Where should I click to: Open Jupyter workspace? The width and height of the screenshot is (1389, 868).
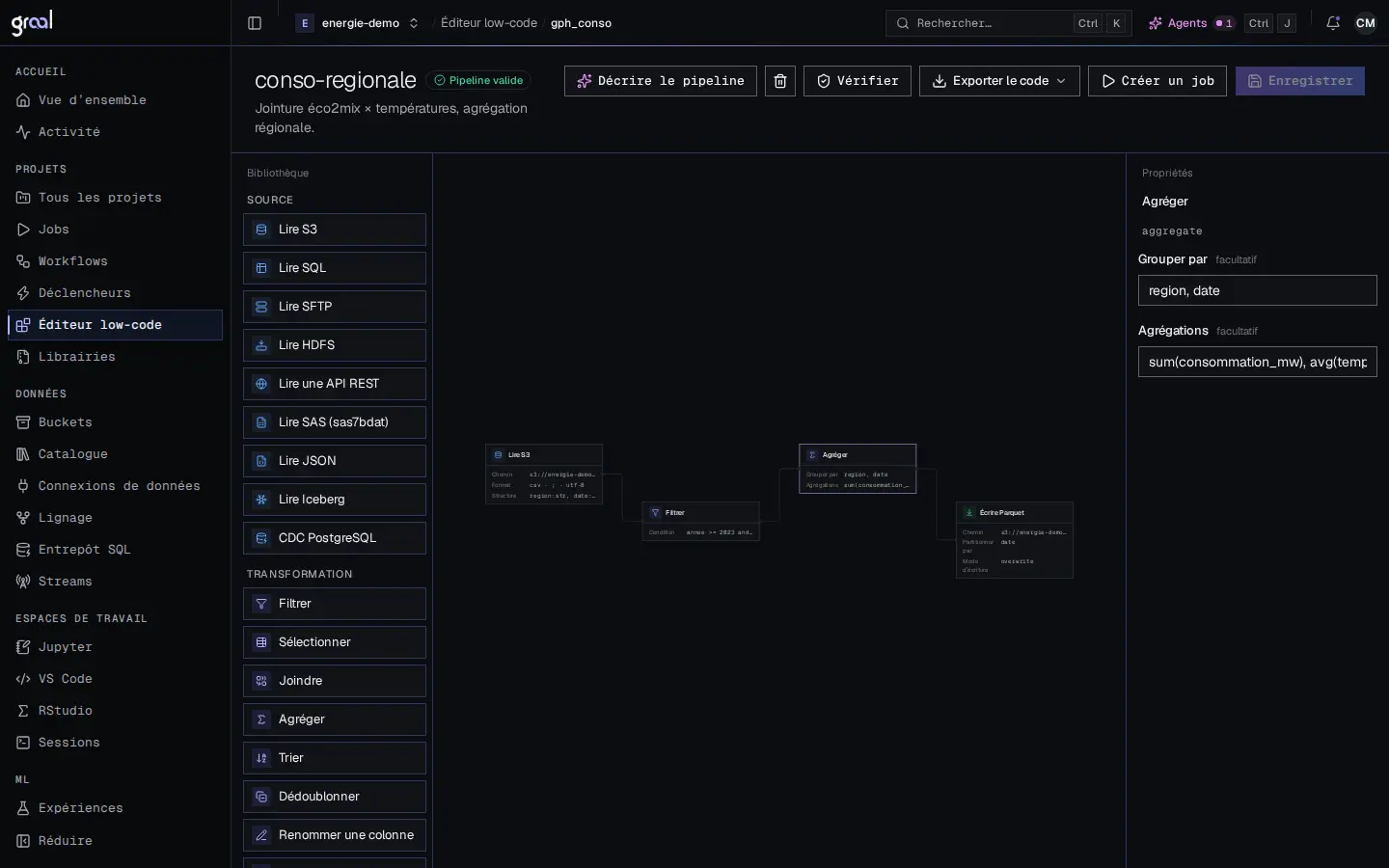[x=115, y=647]
